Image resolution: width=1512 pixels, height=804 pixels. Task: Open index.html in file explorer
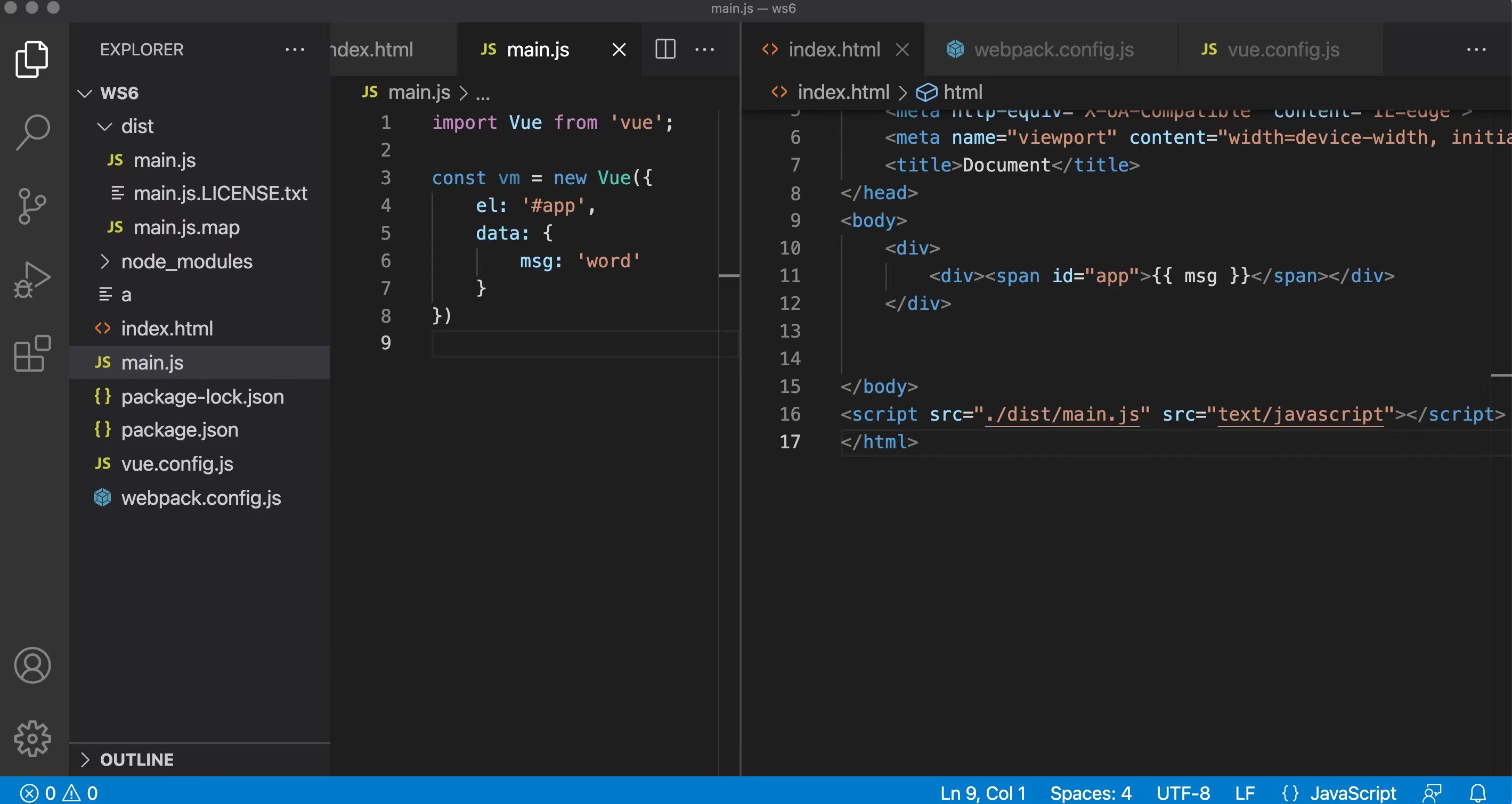(200, 329)
